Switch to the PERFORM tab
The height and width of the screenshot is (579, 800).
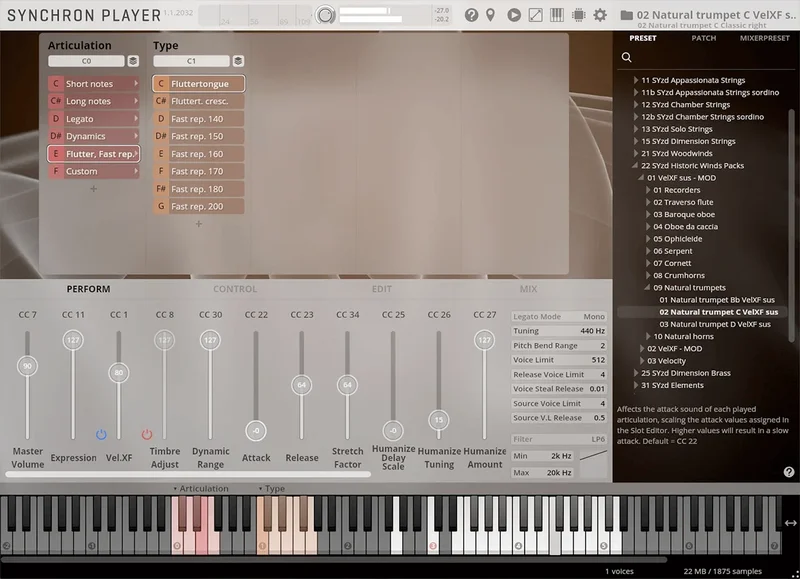(x=88, y=289)
